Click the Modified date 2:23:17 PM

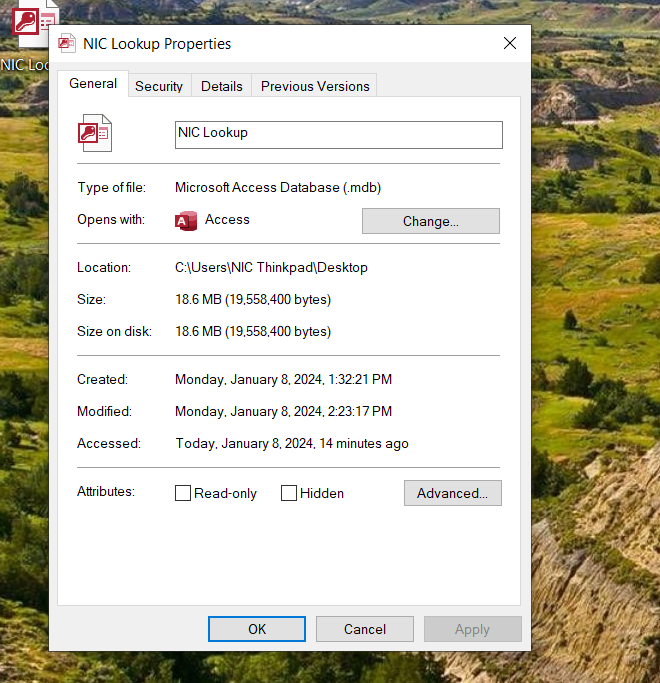pos(284,411)
